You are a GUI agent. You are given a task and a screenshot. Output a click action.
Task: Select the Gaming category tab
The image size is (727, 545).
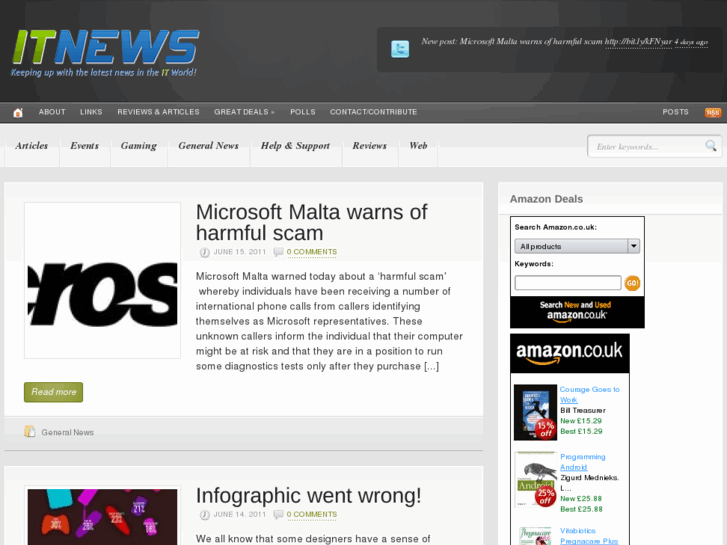[139, 146]
